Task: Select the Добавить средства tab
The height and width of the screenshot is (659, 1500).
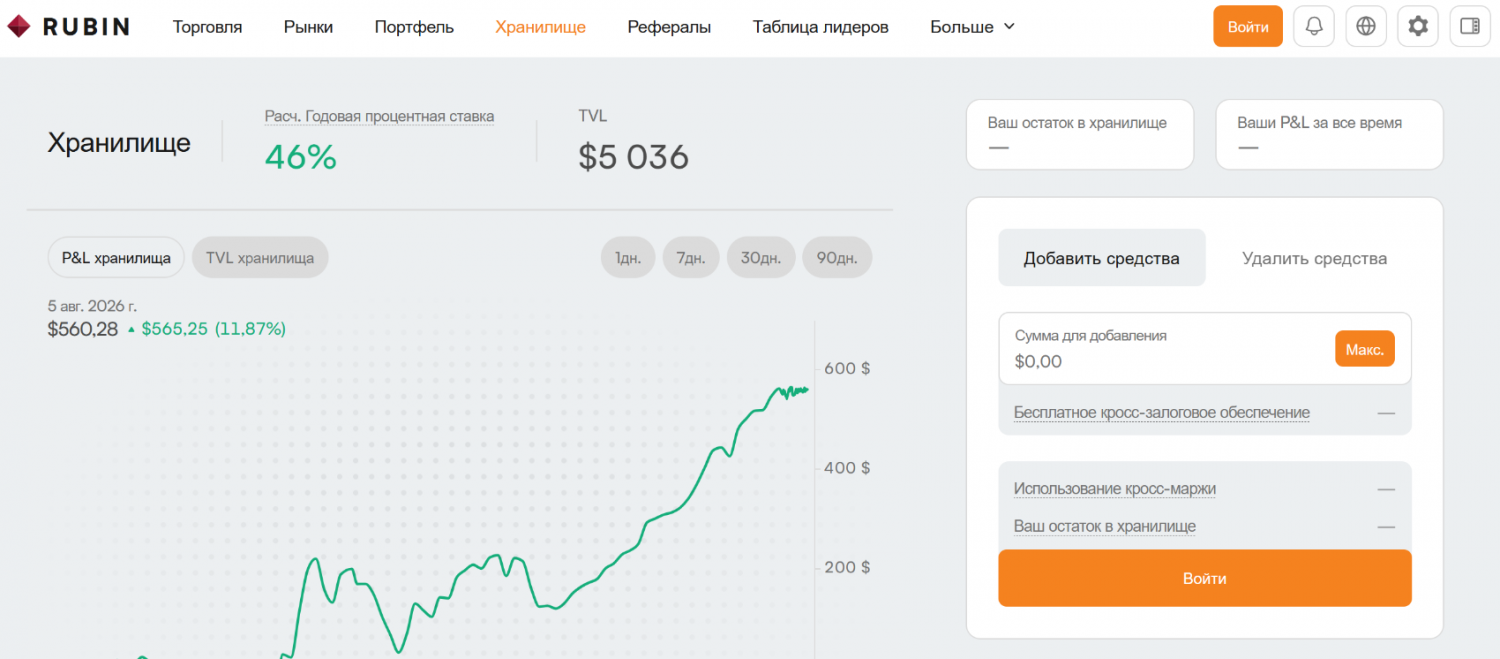Action: [1102, 258]
